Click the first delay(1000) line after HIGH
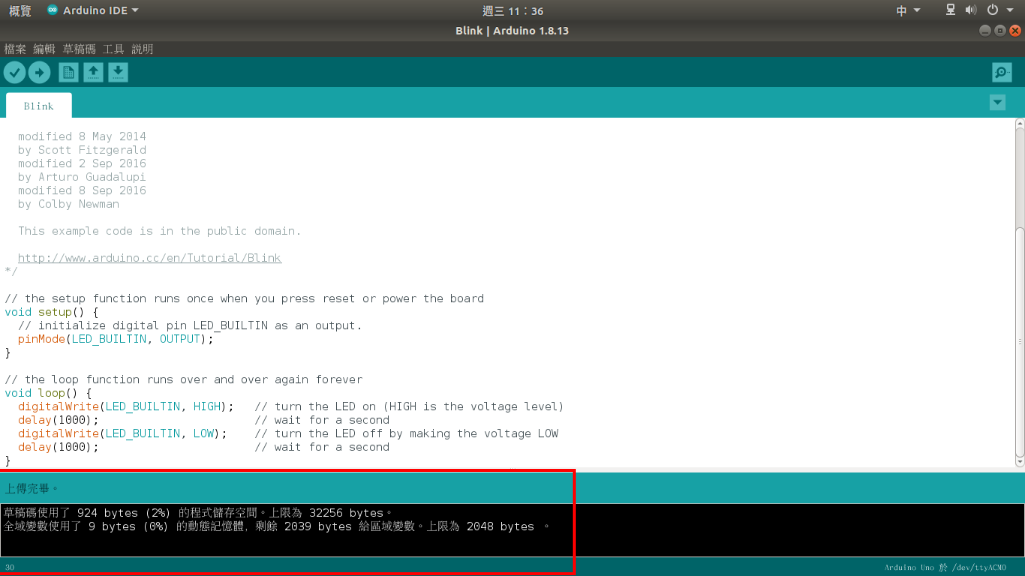The width and height of the screenshot is (1025, 576). point(58,420)
